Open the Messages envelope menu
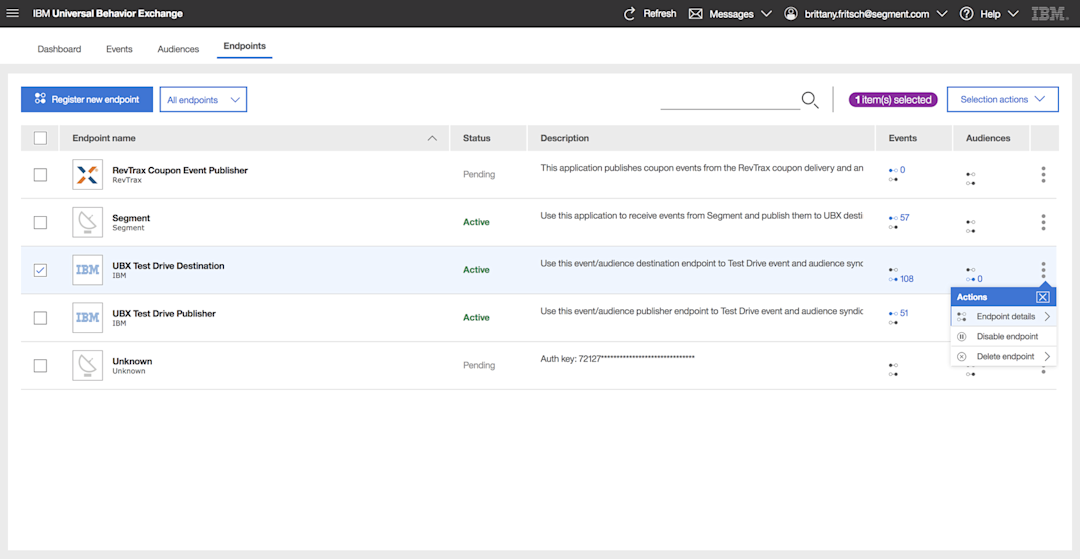This screenshot has width=1080, height=559. click(x=696, y=14)
